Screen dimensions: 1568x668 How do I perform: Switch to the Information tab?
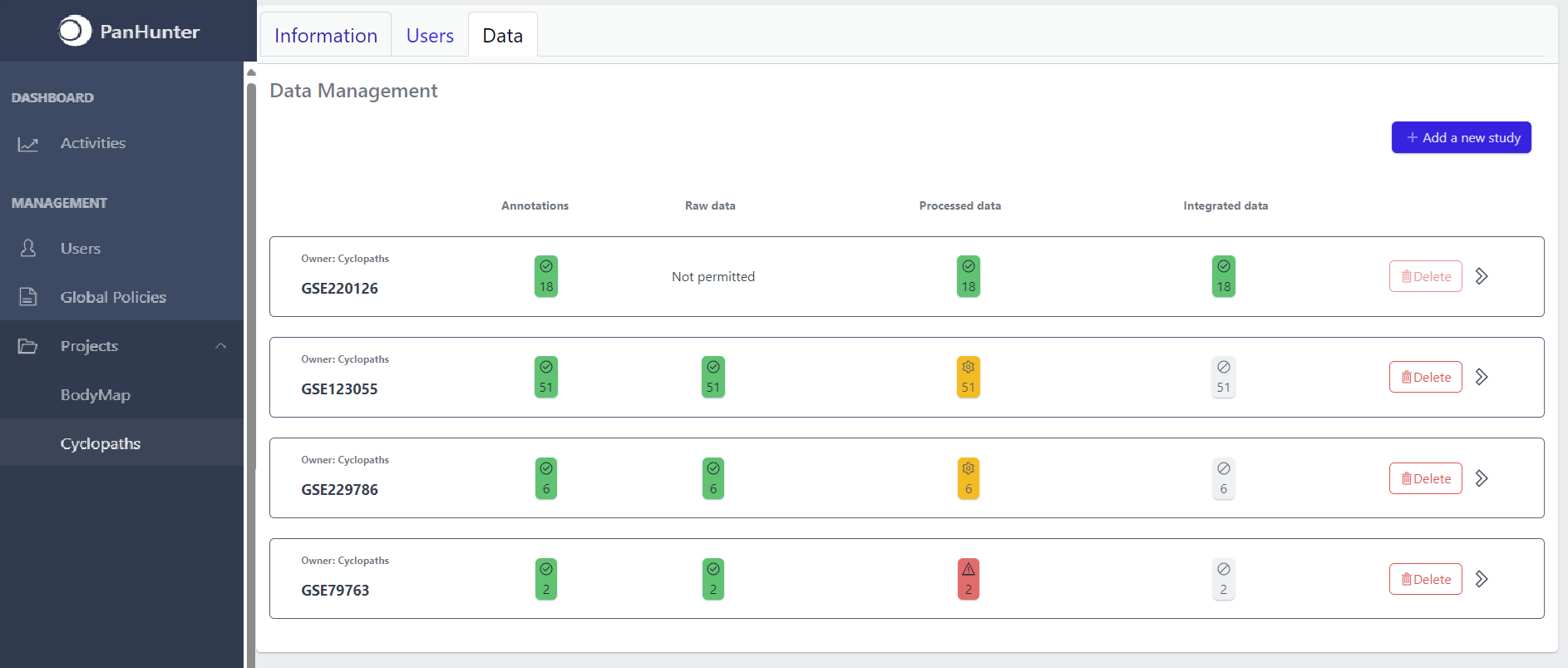click(x=326, y=36)
